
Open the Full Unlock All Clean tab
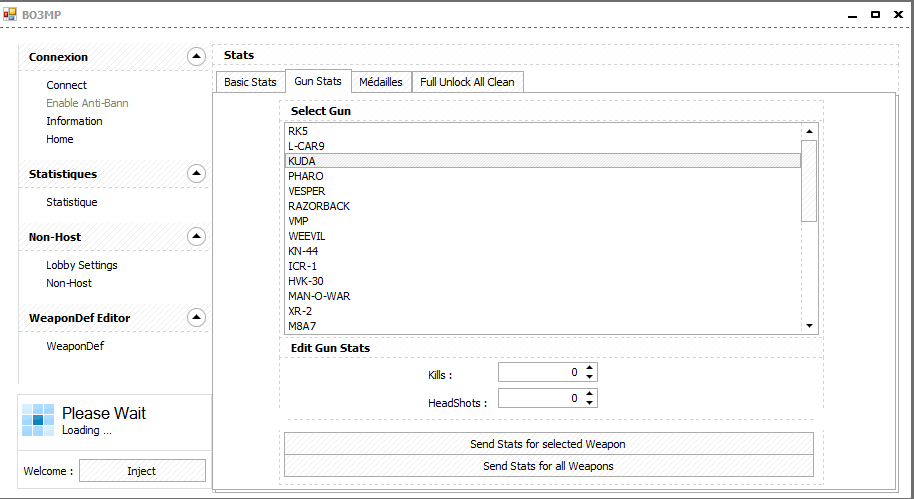[467, 82]
